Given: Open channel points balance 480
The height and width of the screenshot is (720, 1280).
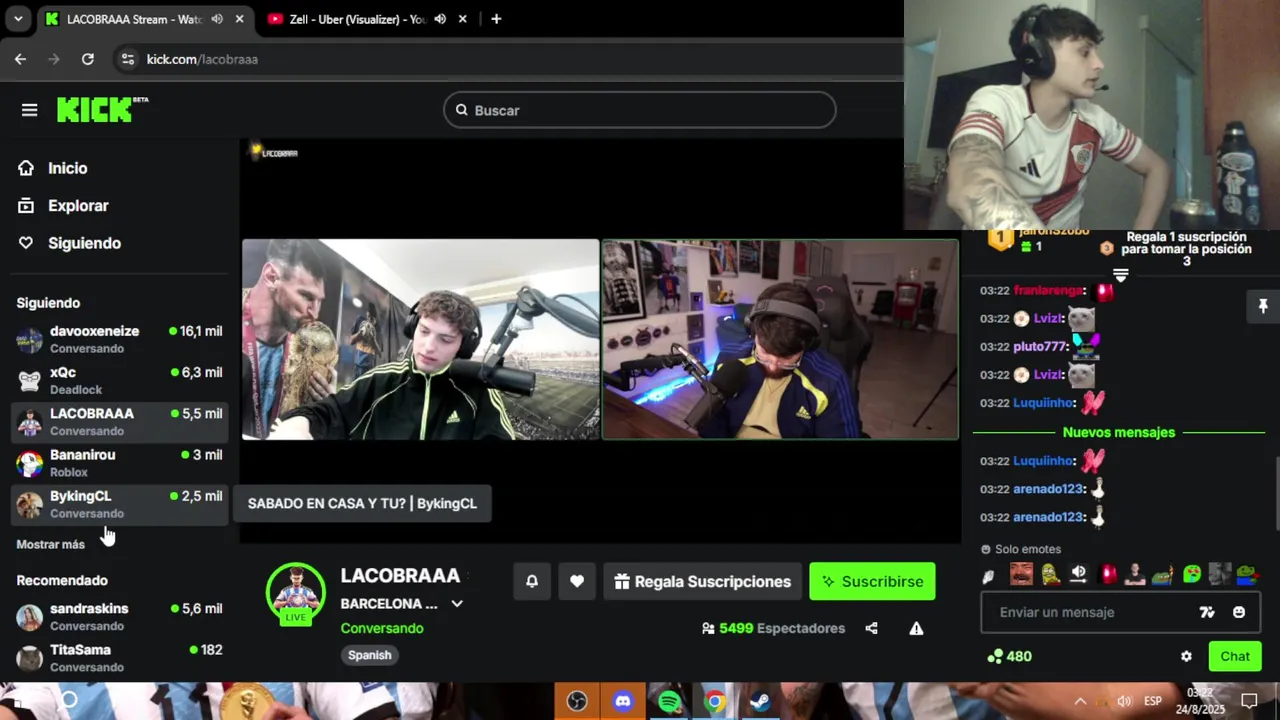Looking at the screenshot, I should click(1009, 656).
